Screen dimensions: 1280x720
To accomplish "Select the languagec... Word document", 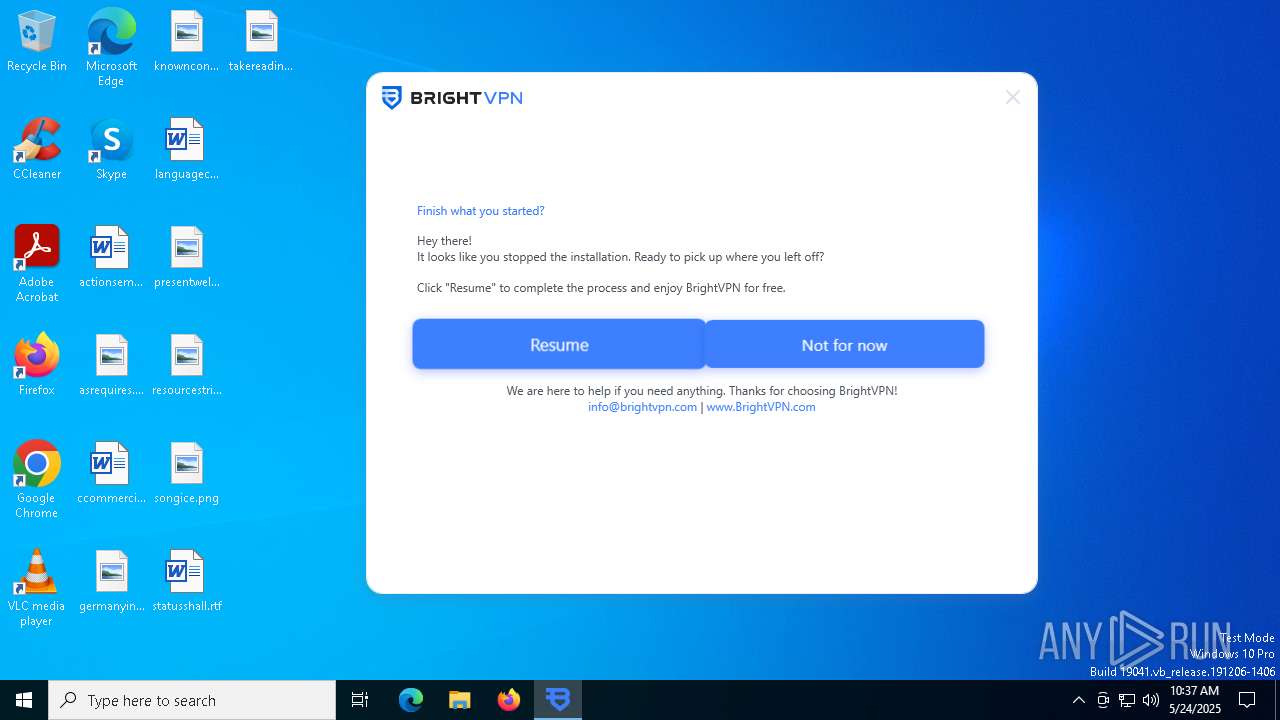I will 186,150.
